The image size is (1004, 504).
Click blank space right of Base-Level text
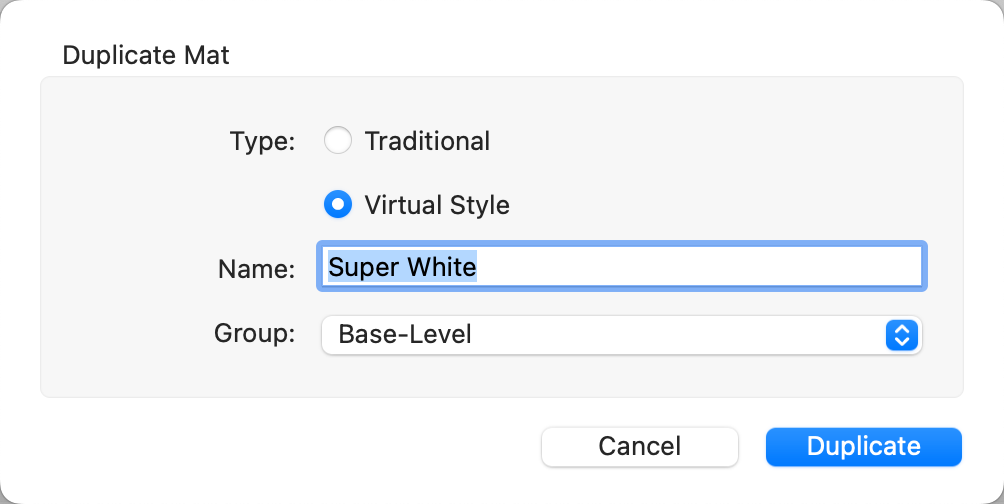680,335
